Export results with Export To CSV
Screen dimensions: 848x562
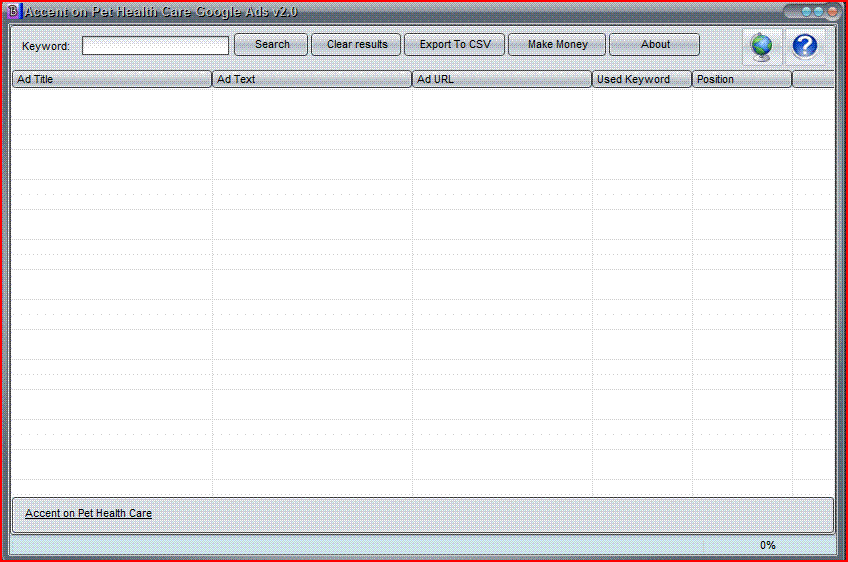click(x=455, y=44)
